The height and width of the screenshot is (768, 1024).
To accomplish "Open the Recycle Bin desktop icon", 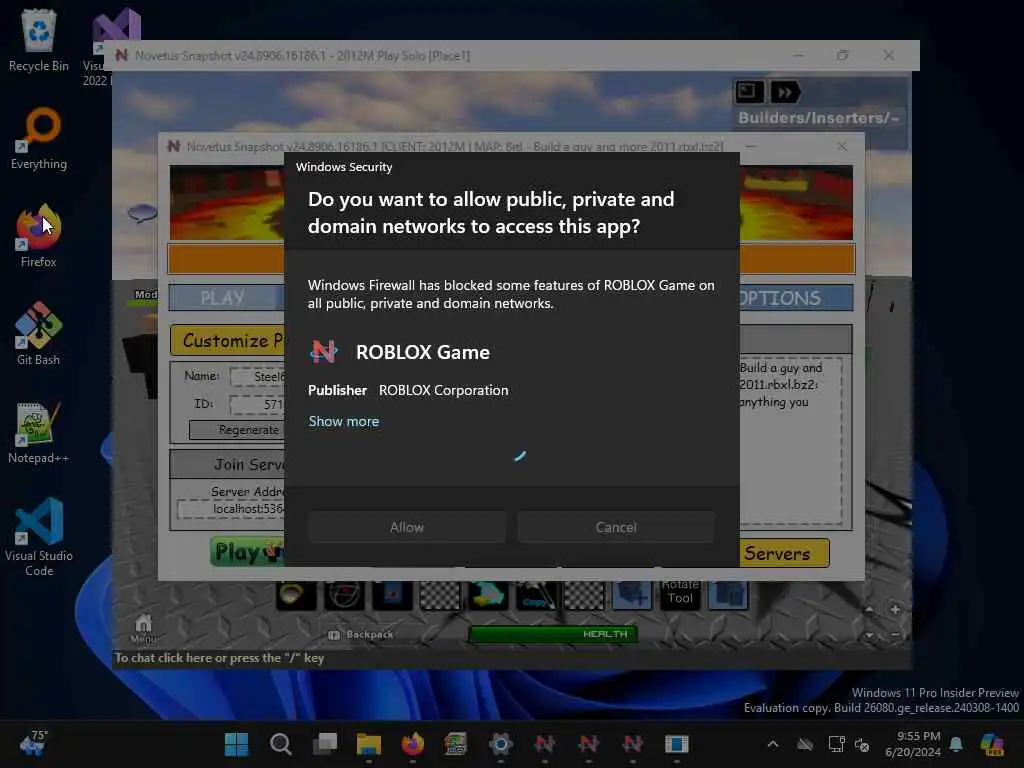I will point(39,40).
